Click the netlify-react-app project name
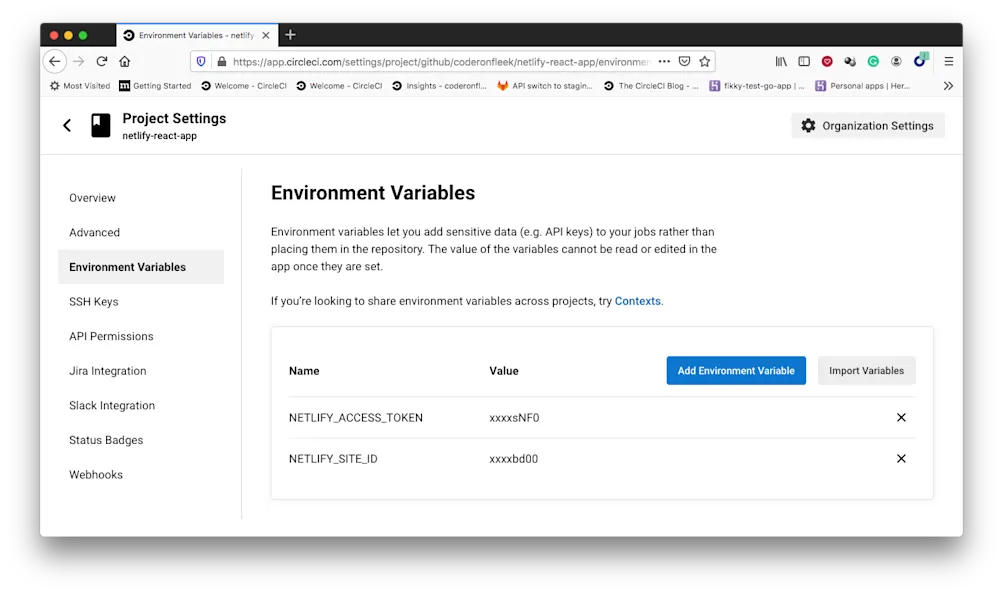This screenshot has height=594, width=1003. pos(159,136)
